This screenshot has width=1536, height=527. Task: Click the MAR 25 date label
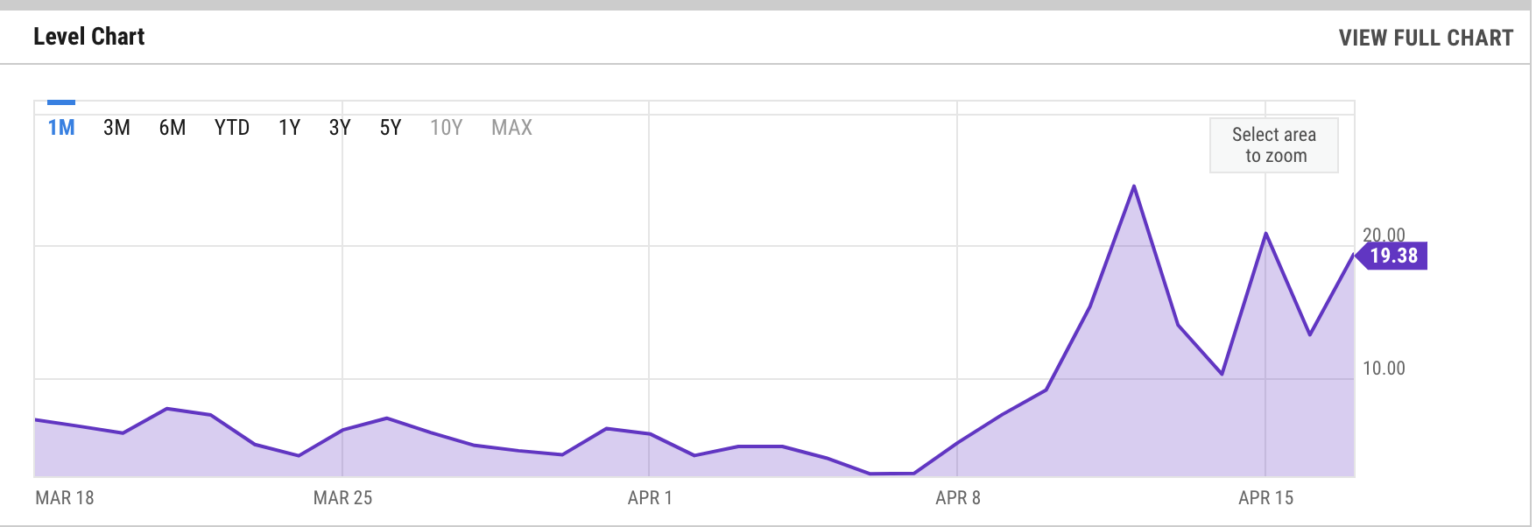pos(344,497)
